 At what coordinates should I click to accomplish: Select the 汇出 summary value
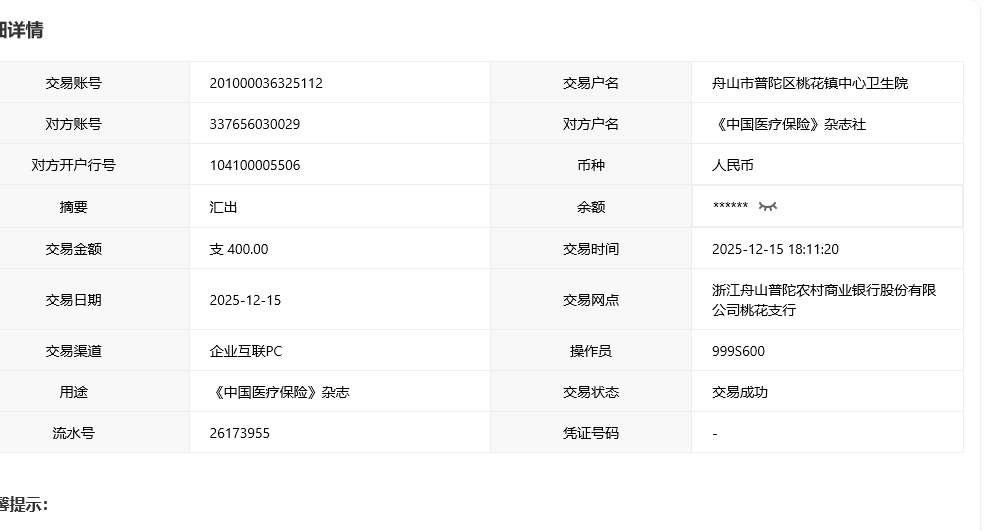(x=223, y=207)
